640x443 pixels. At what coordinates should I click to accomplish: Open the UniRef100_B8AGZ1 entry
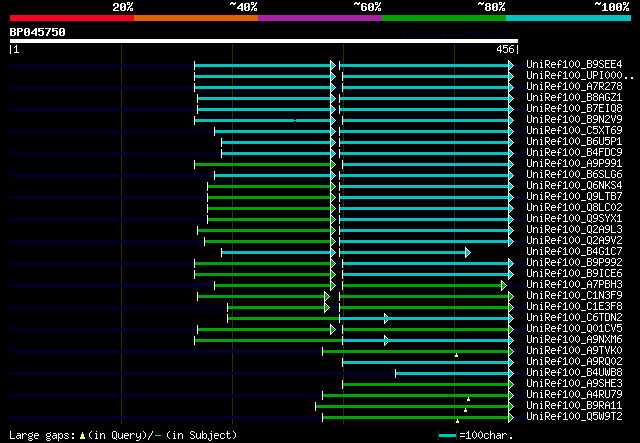coord(574,98)
